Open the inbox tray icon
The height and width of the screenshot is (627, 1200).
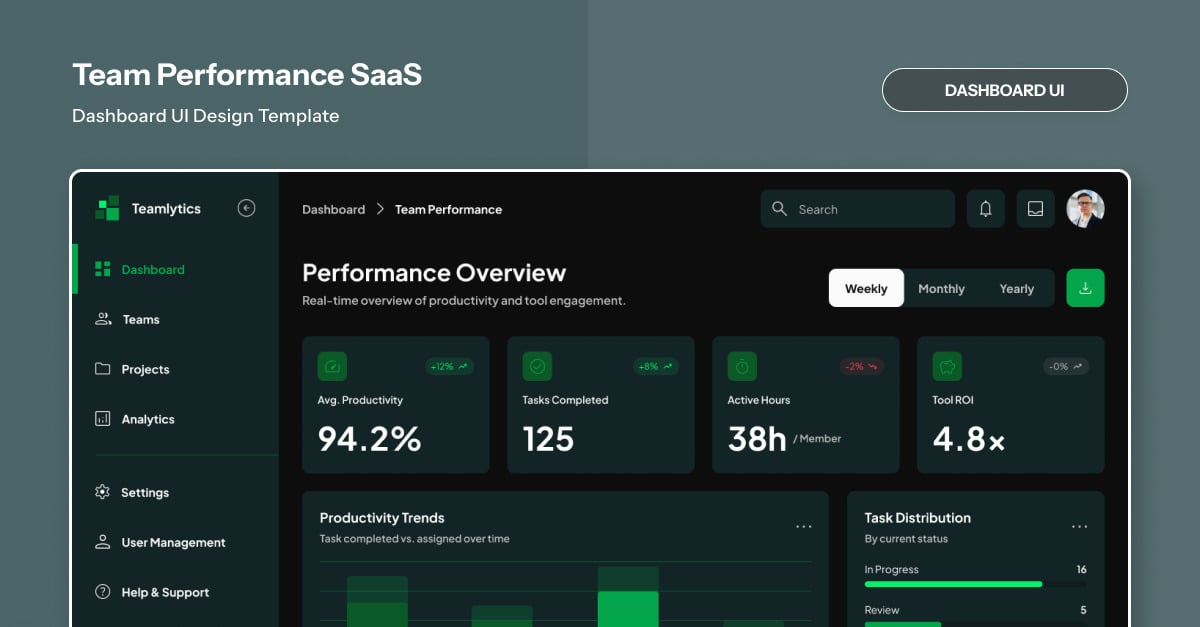coord(1035,209)
